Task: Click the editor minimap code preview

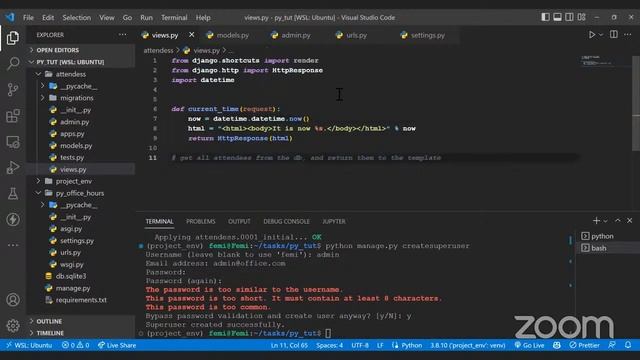Action: tap(597, 61)
